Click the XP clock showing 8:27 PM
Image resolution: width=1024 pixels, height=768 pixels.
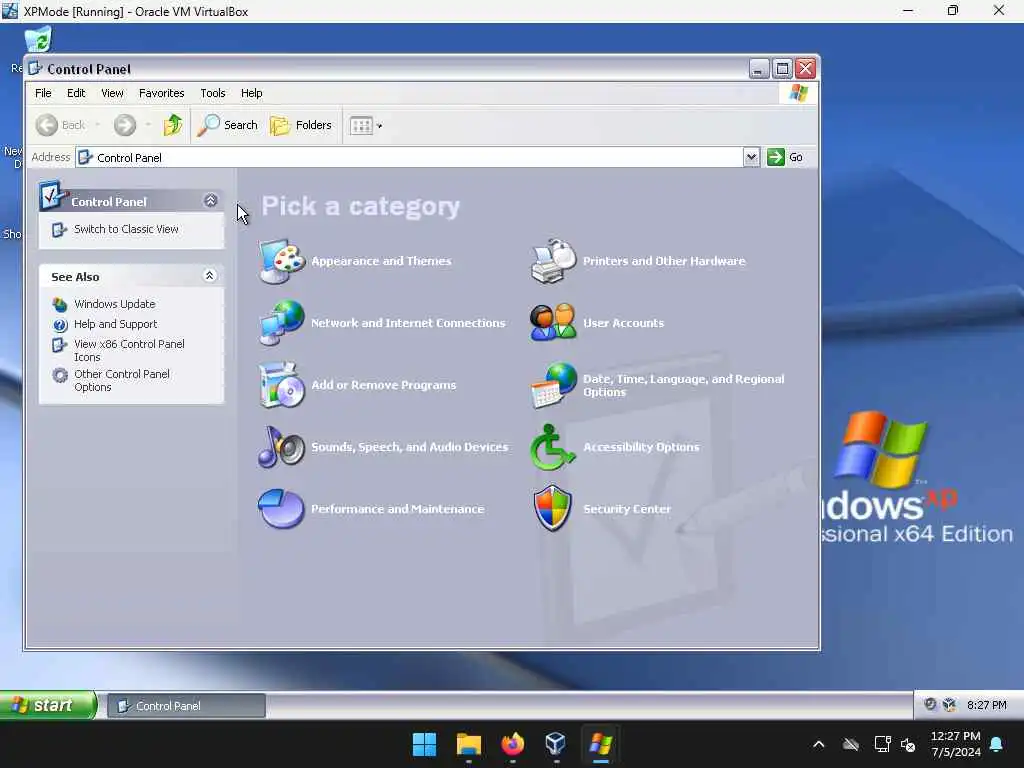pos(987,705)
